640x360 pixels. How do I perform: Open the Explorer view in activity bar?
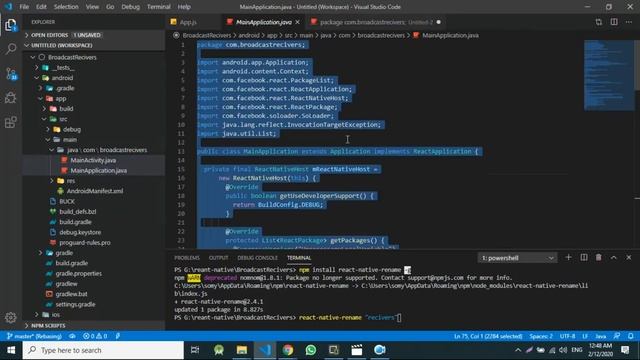coord(11,25)
